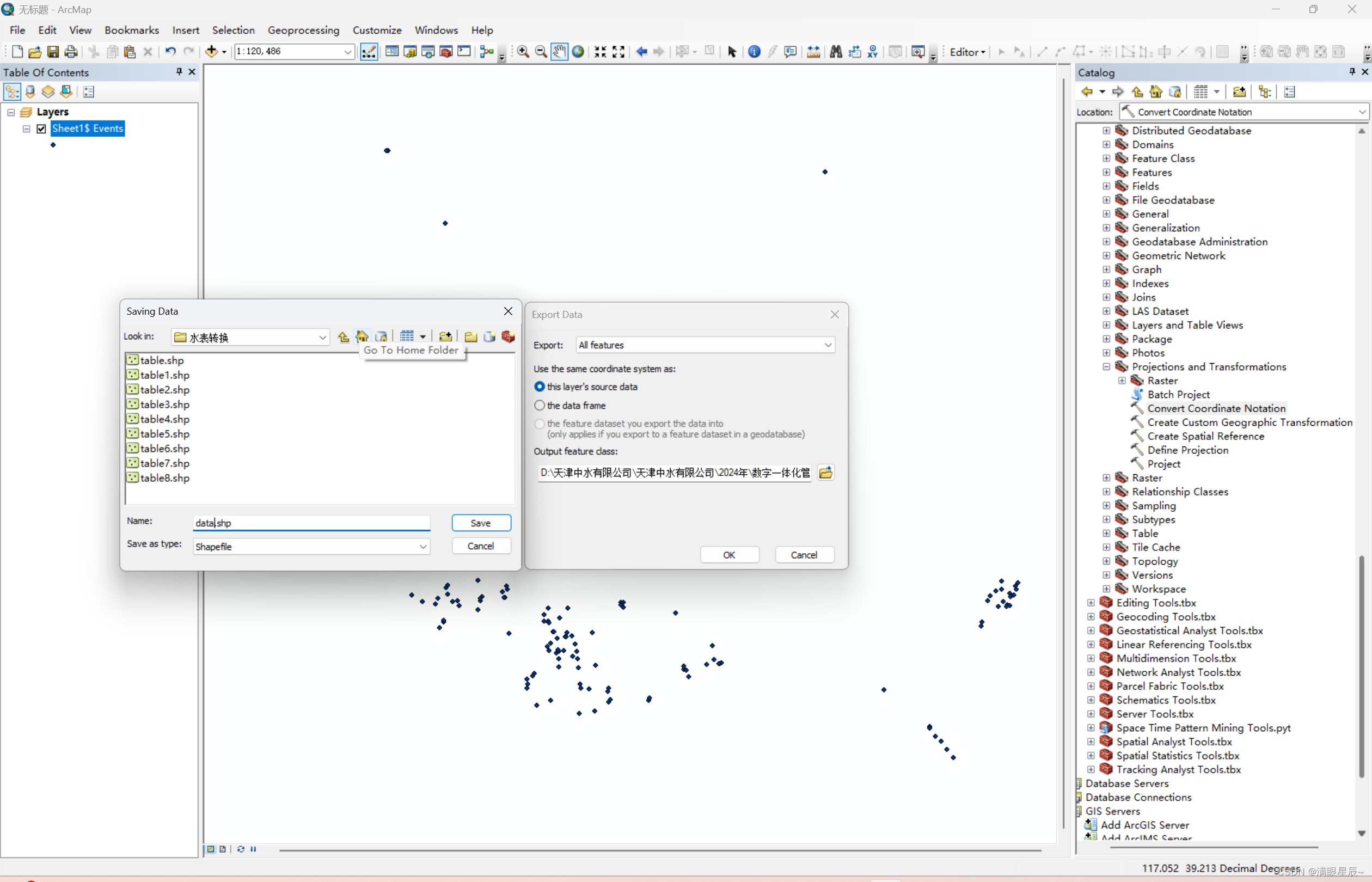The width and height of the screenshot is (1372, 882).
Task: Open the Save as type Shapefile dropdown
Action: 422,547
